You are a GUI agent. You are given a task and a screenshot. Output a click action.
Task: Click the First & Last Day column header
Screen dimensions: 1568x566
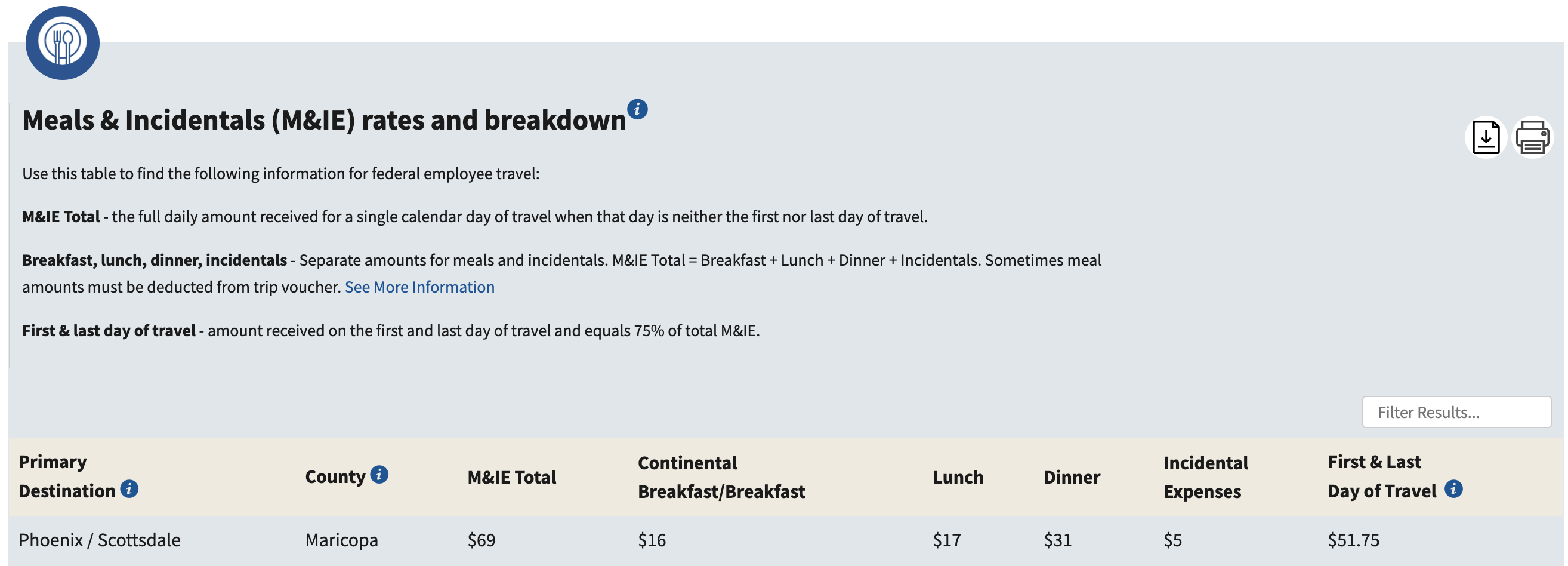tap(1381, 476)
